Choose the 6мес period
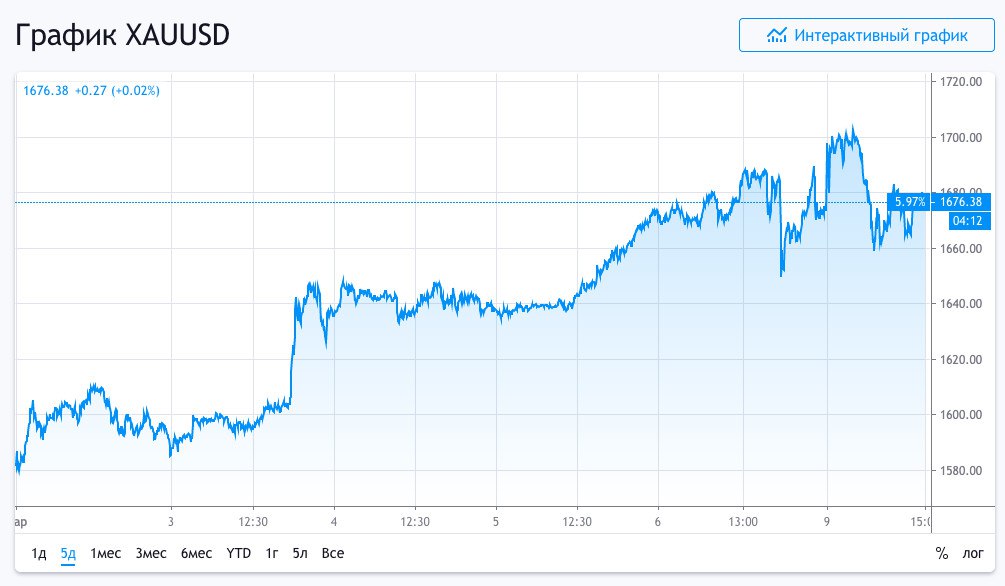 pyautogui.click(x=196, y=553)
